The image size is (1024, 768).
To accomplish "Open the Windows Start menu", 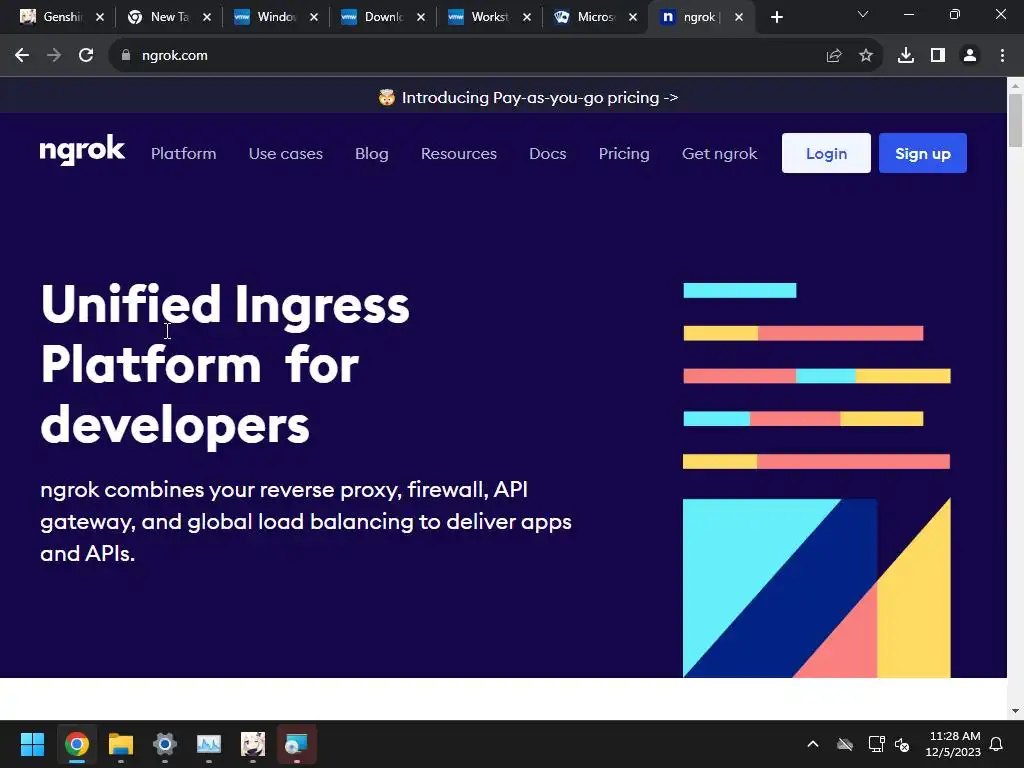I will click(32, 744).
